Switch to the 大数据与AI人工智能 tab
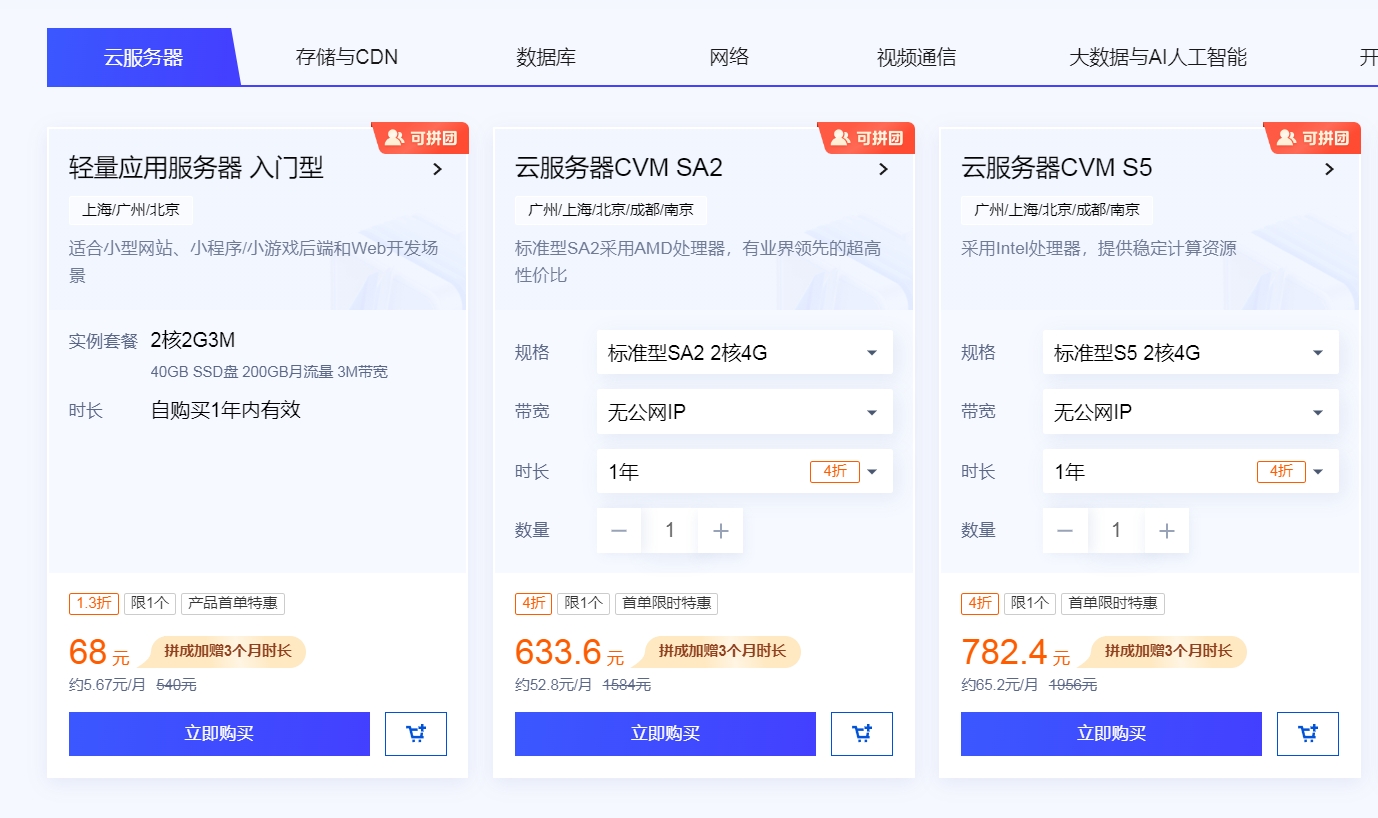This screenshot has width=1378, height=818. point(1158,57)
